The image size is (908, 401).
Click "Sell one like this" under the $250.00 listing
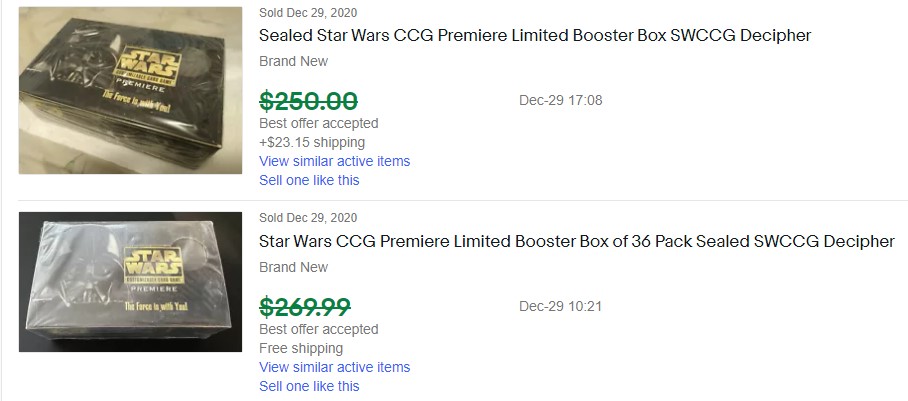pos(309,180)
